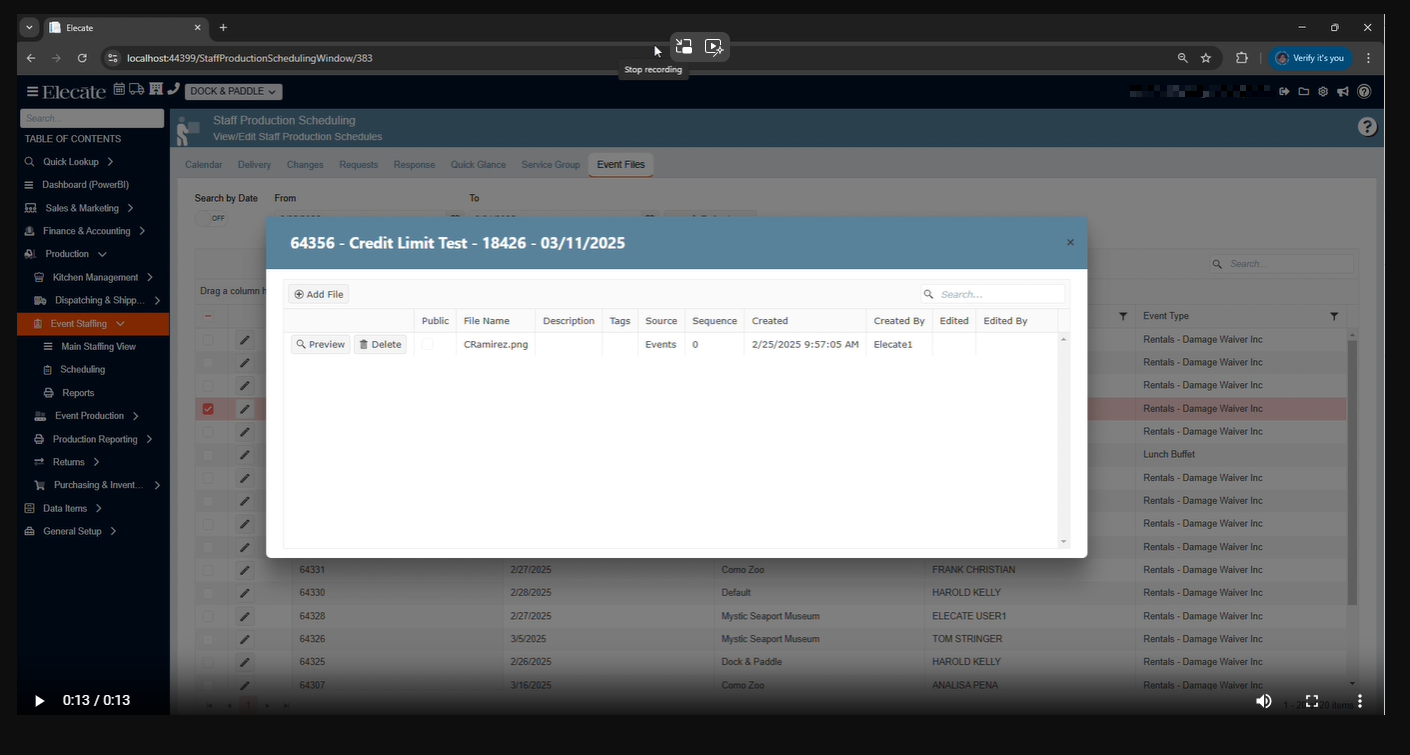Click the Add File button
Image resolution: width=1410 pixels, height=755 pixels.
(319, 294)
